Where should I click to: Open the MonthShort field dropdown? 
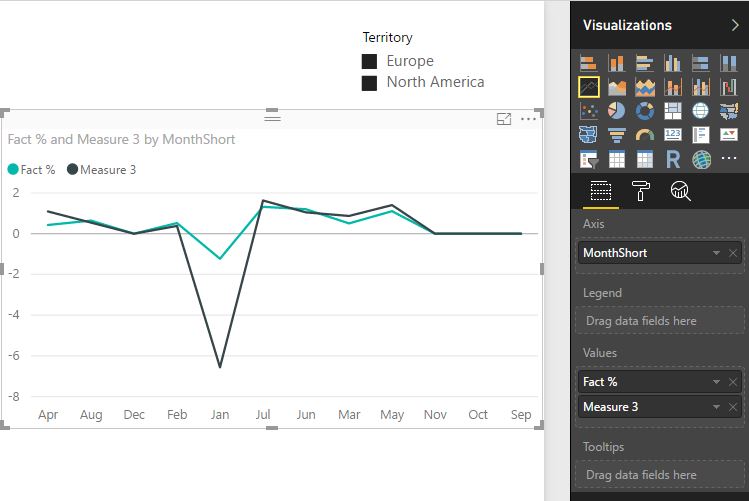716,253
